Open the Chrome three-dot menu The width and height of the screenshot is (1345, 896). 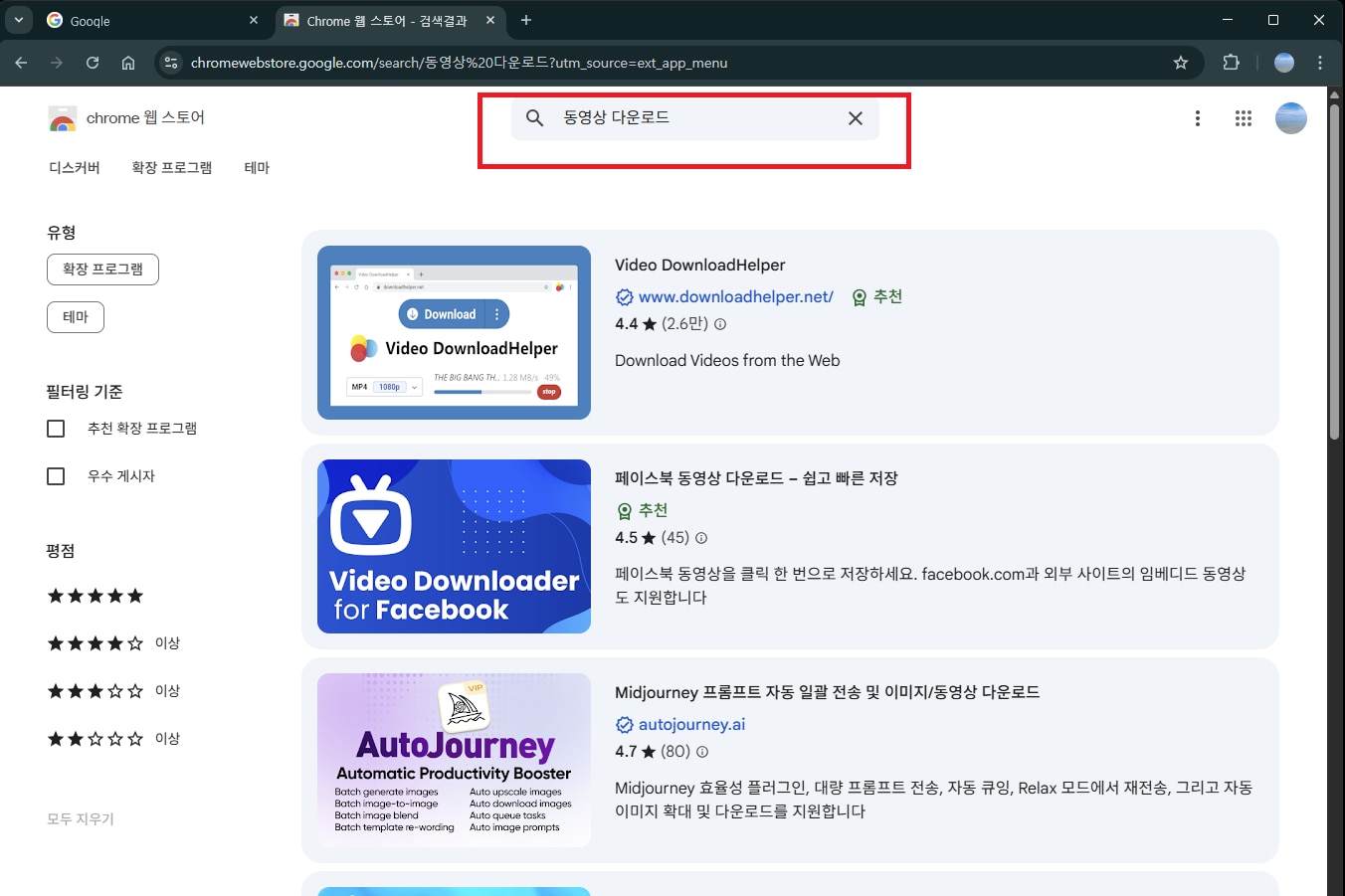pyautogui.click(x=1320, y=63)
